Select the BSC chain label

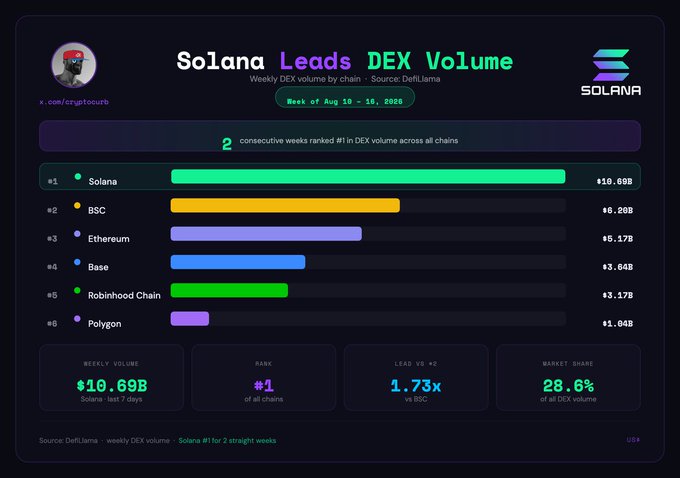point(97,210)
